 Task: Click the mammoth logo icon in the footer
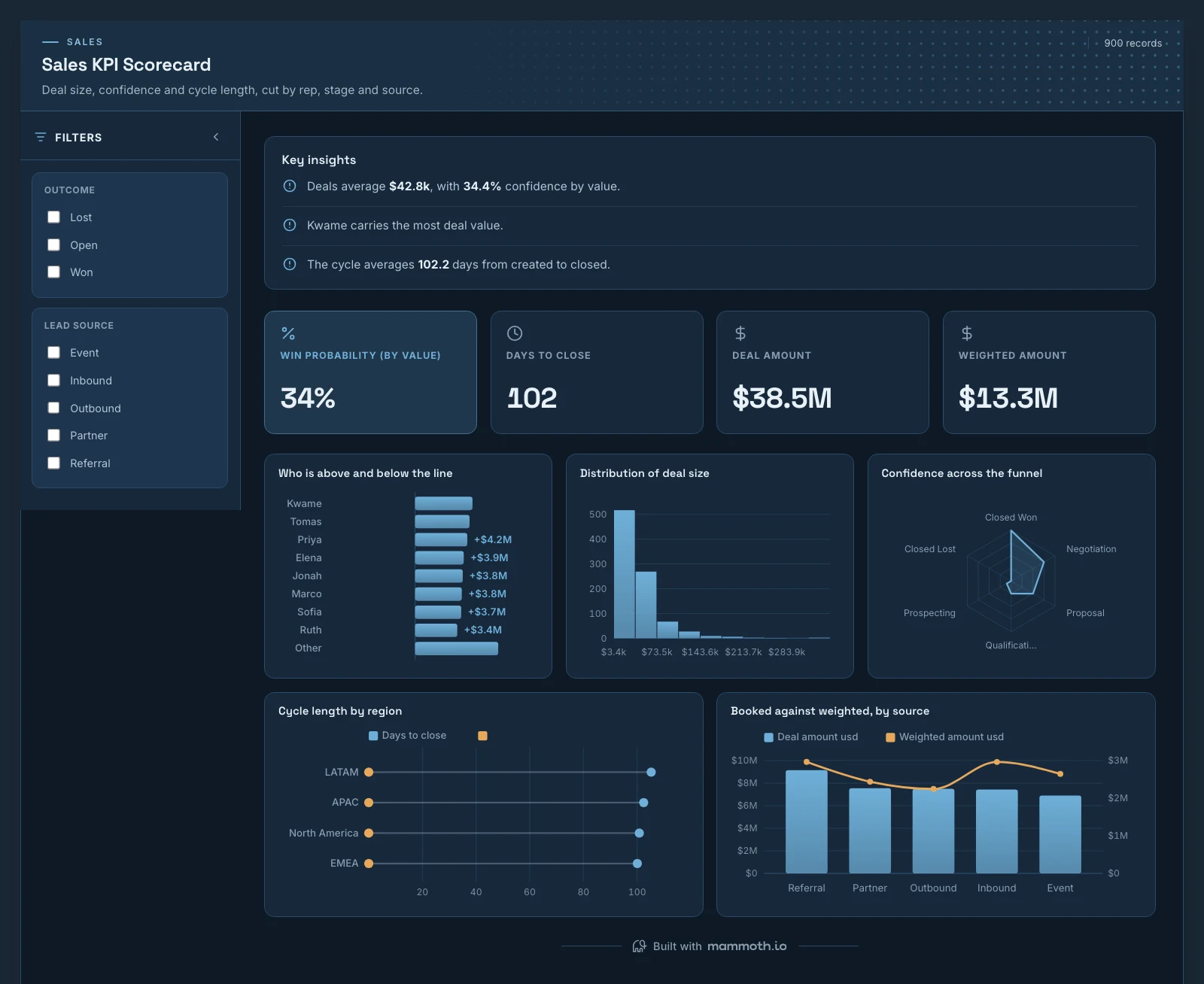[x=640, y=946]
